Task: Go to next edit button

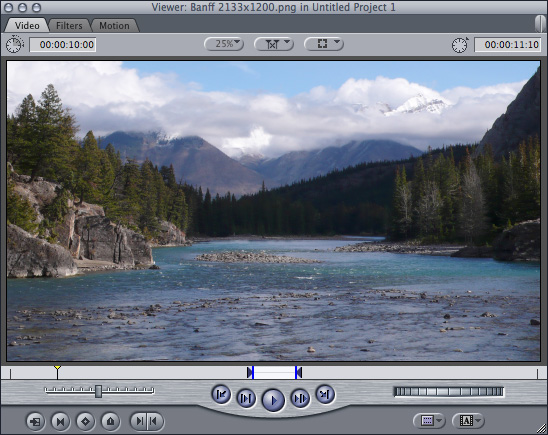Action: (325, 394)
